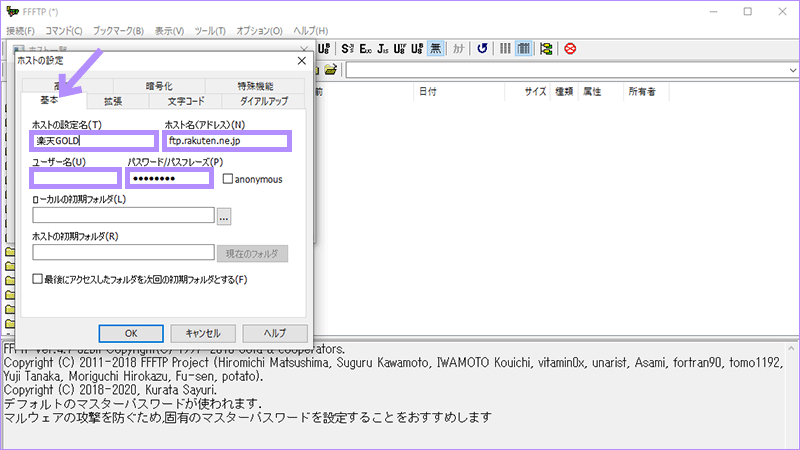Image resolution: width=800 pixels, height=450 pixels.
Task: Switch to the 暗号化 tab
Action: pyautogui.click(x=159, y=86)
